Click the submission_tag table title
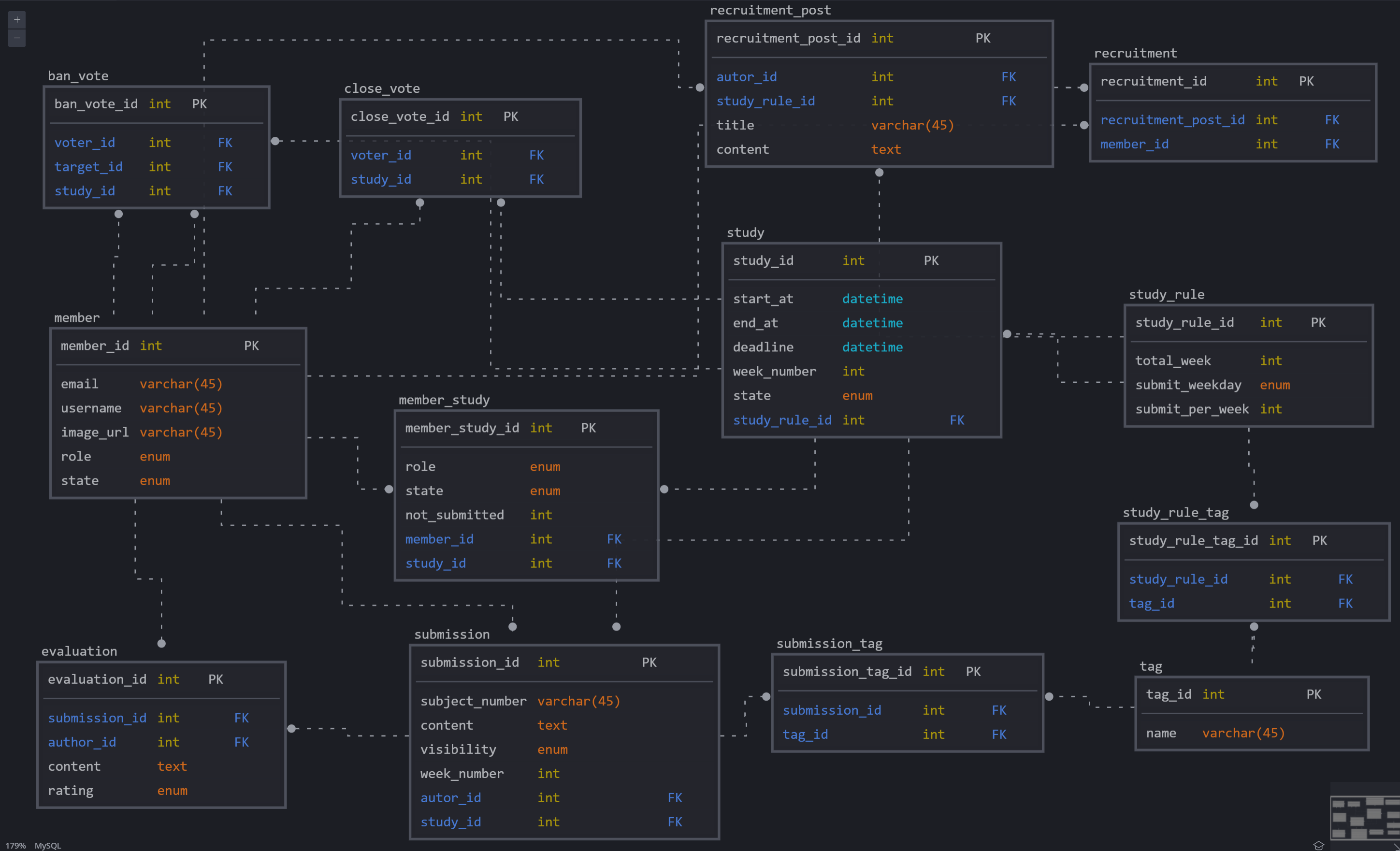Screen dimensions: 1400x851 (x=829, y=643)
